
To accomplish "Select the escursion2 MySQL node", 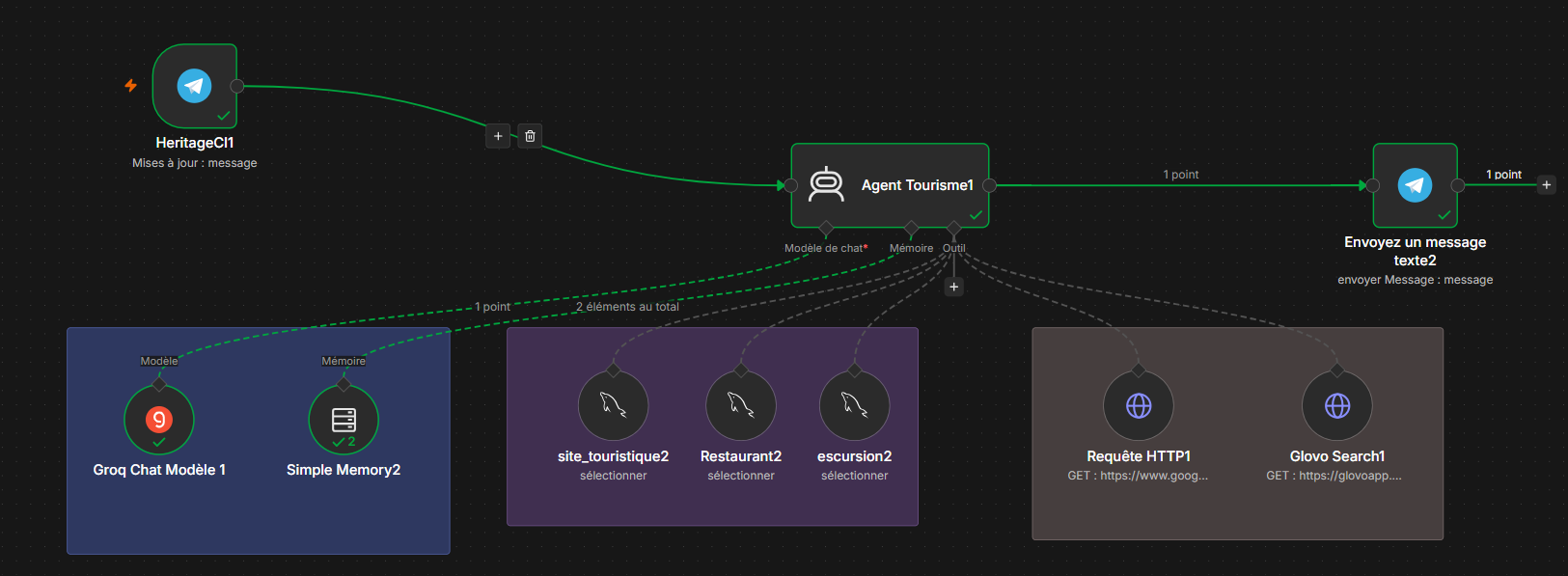I will (854, 405).
